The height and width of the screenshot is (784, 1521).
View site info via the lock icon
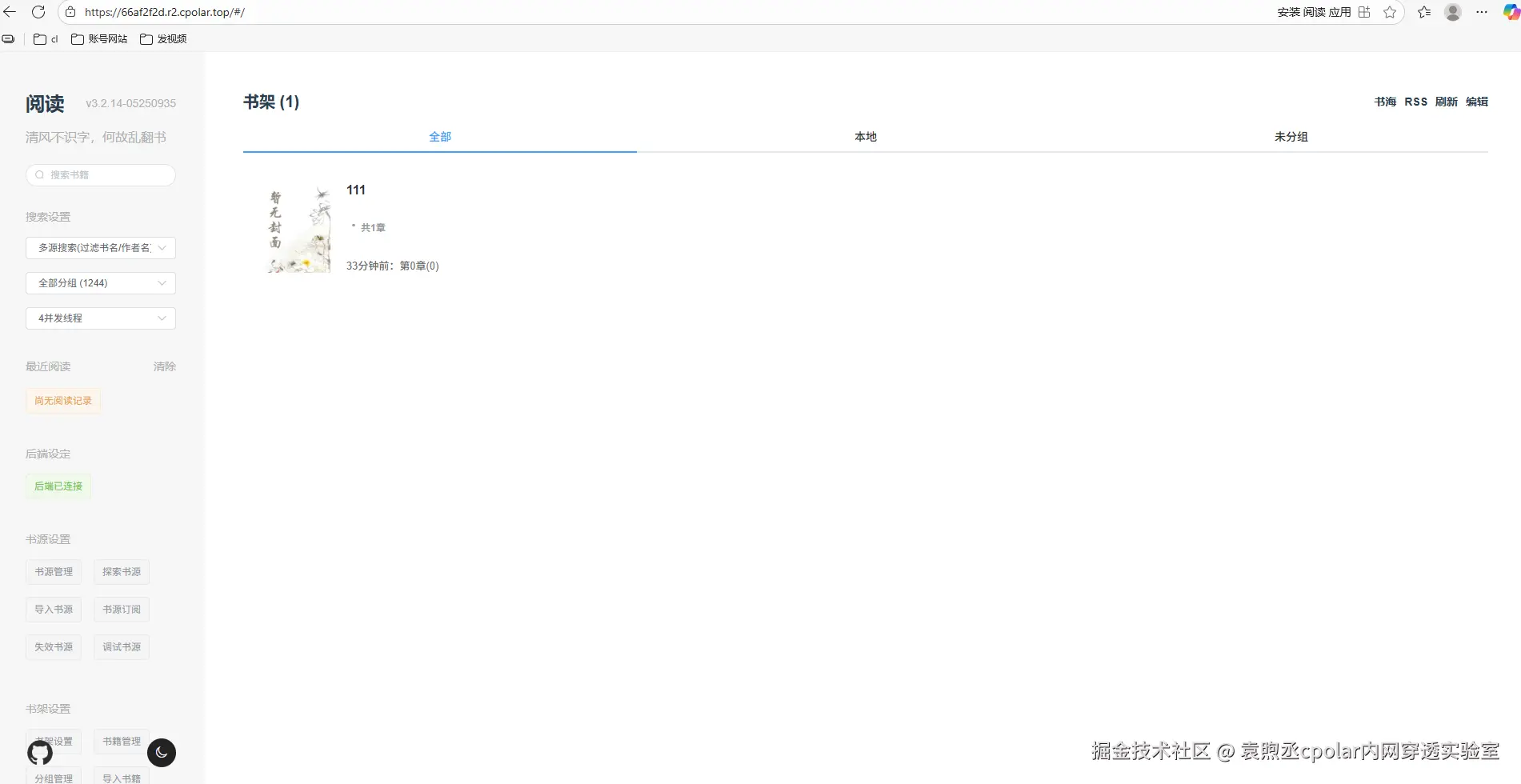point(70,12)
